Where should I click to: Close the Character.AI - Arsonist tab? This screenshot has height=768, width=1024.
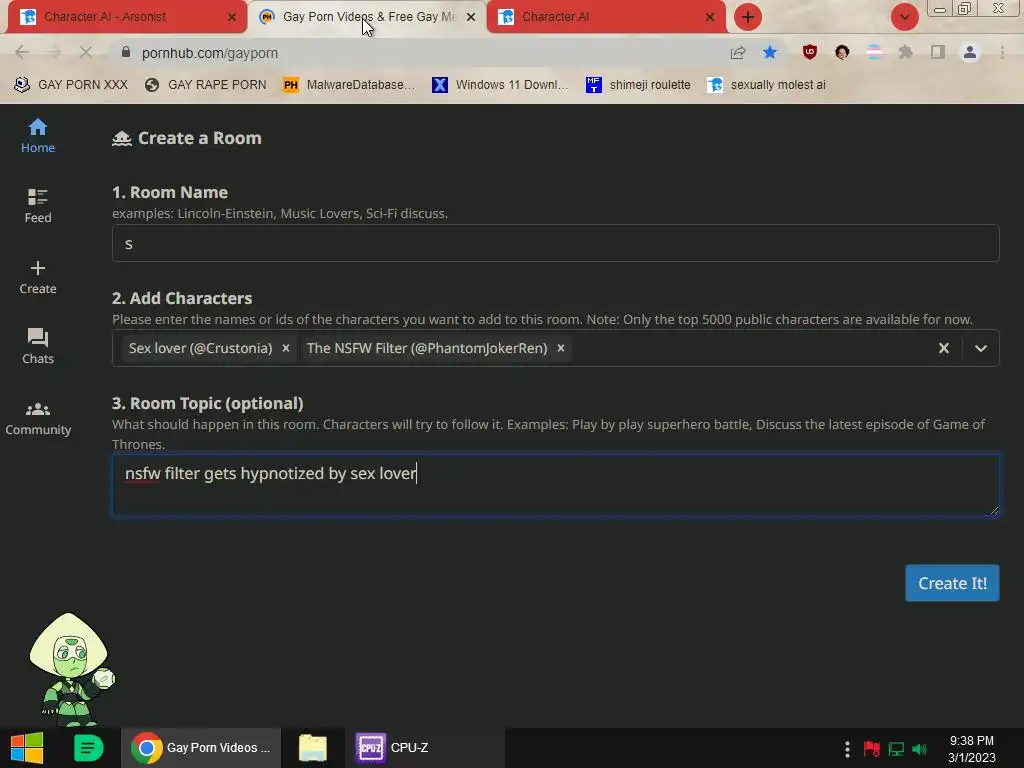[x=231, y=17]
